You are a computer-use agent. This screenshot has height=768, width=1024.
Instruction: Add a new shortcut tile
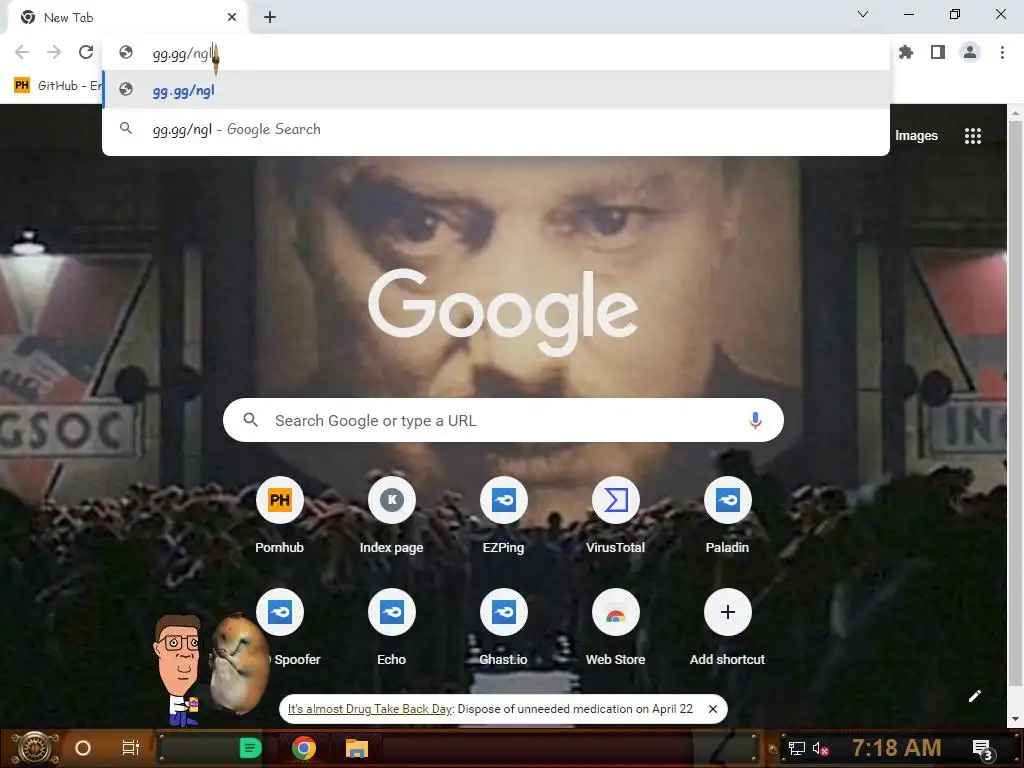(x=728, y=628)
